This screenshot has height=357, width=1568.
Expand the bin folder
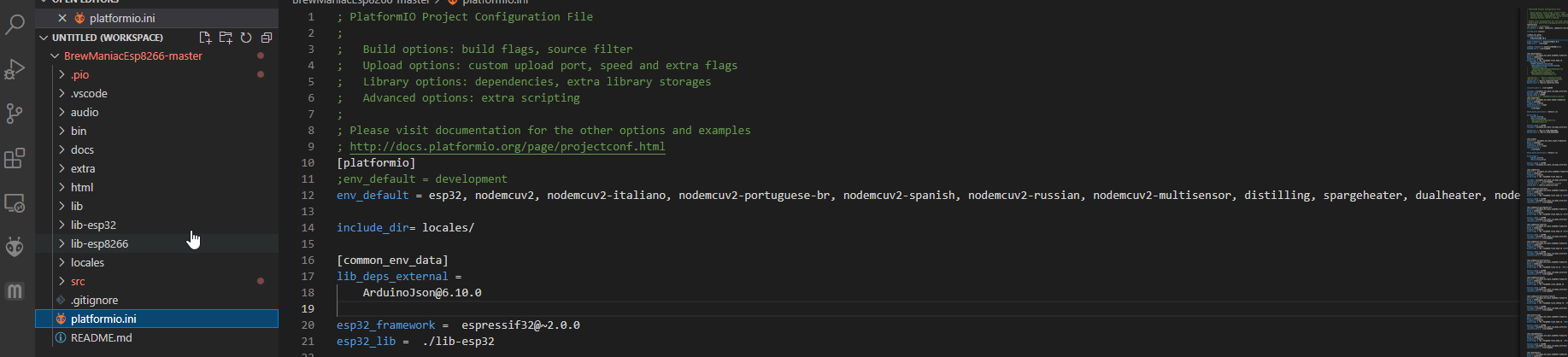(x=62, y=131)
